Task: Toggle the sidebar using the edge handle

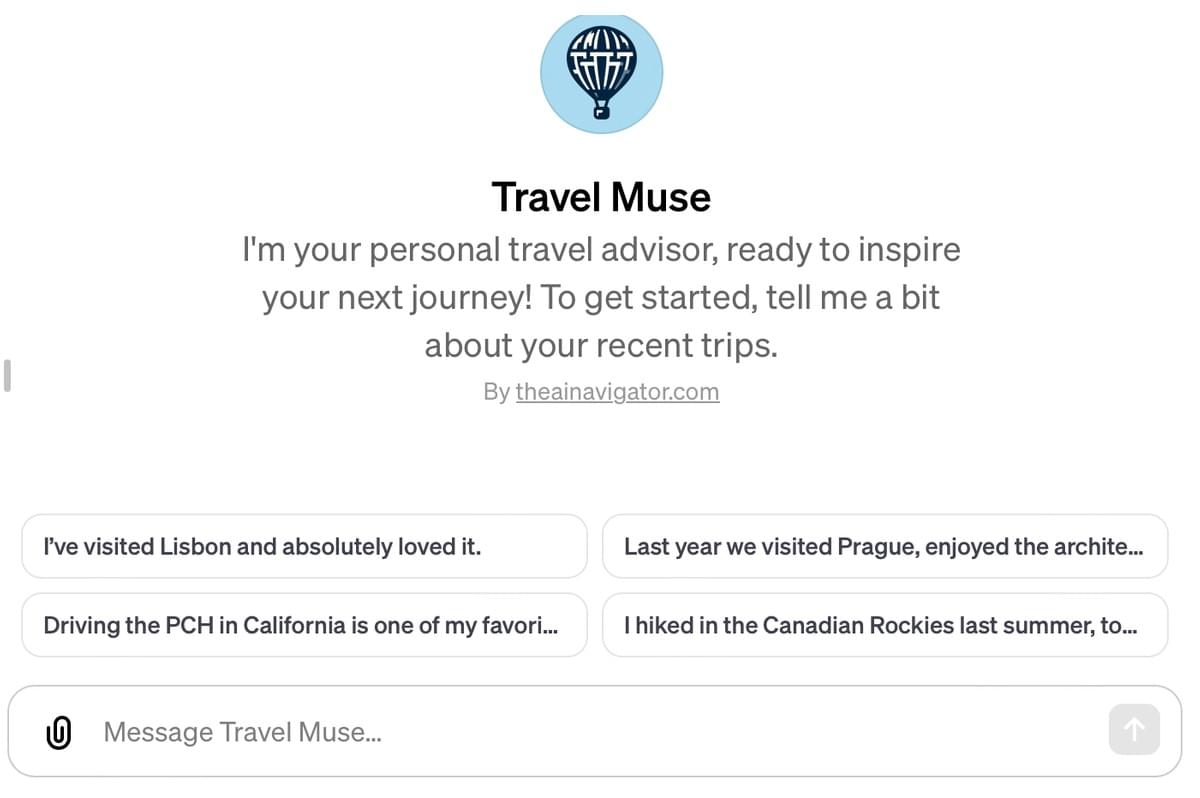Action: coord(7,375)
